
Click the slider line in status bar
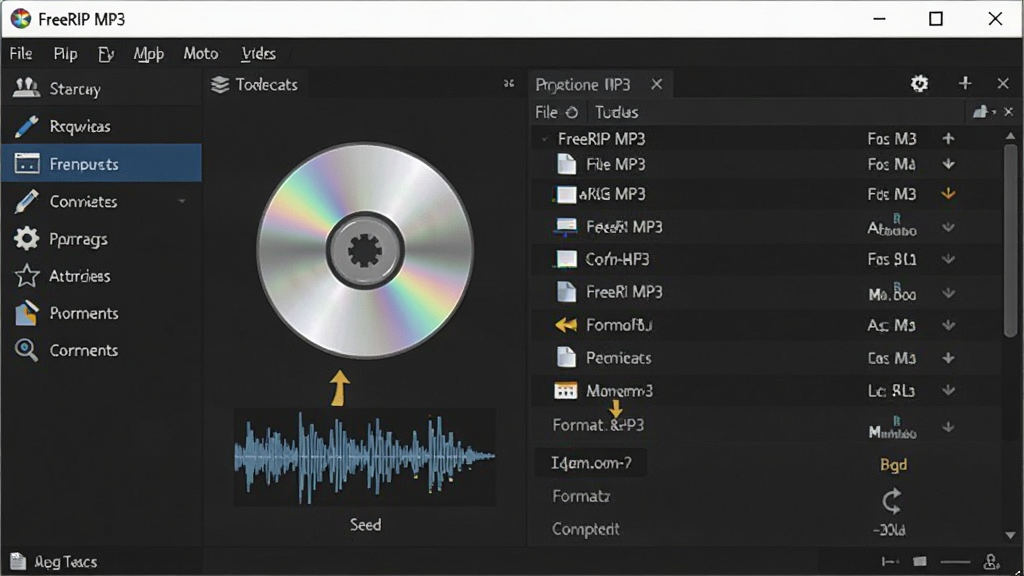955,562
